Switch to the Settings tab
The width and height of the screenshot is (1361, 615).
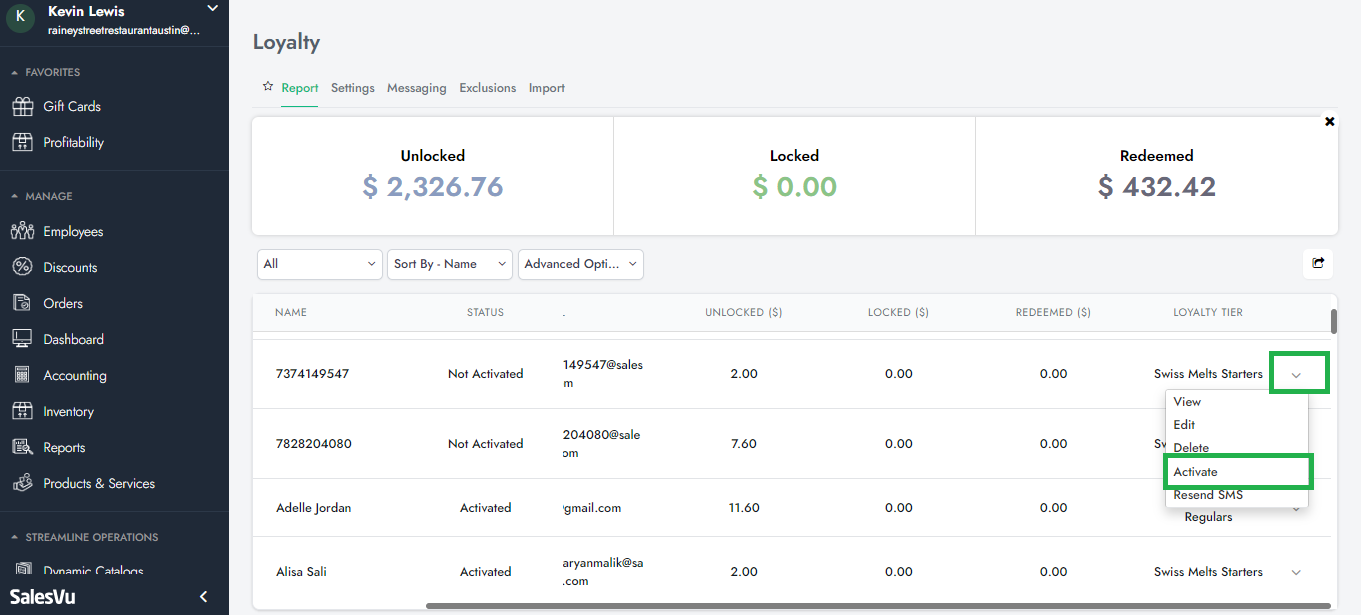352,88
